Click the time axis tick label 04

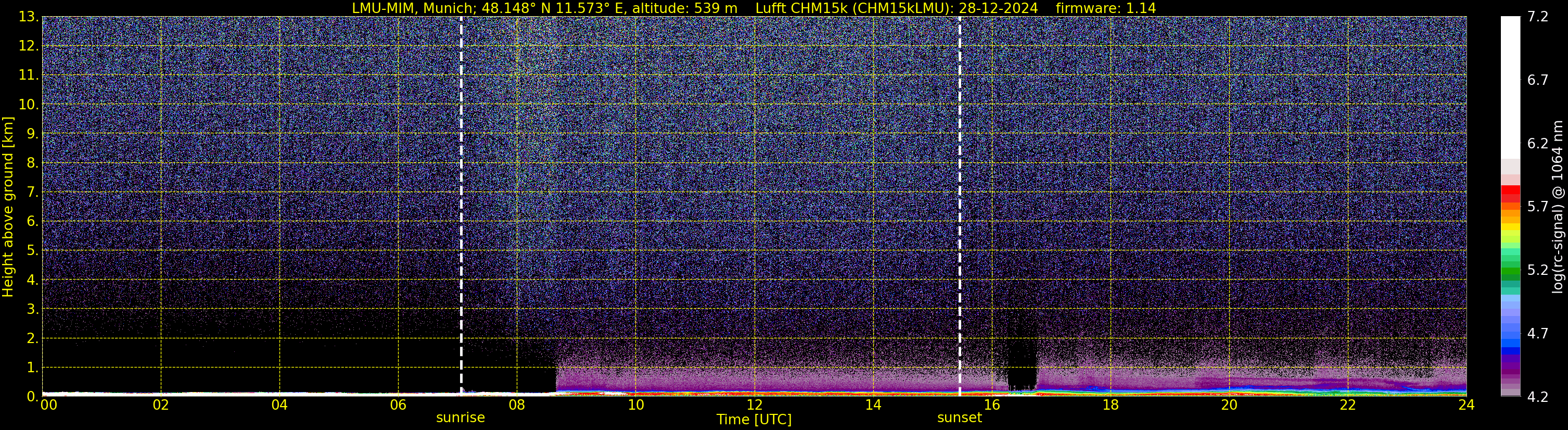click(x=279, y=405)
